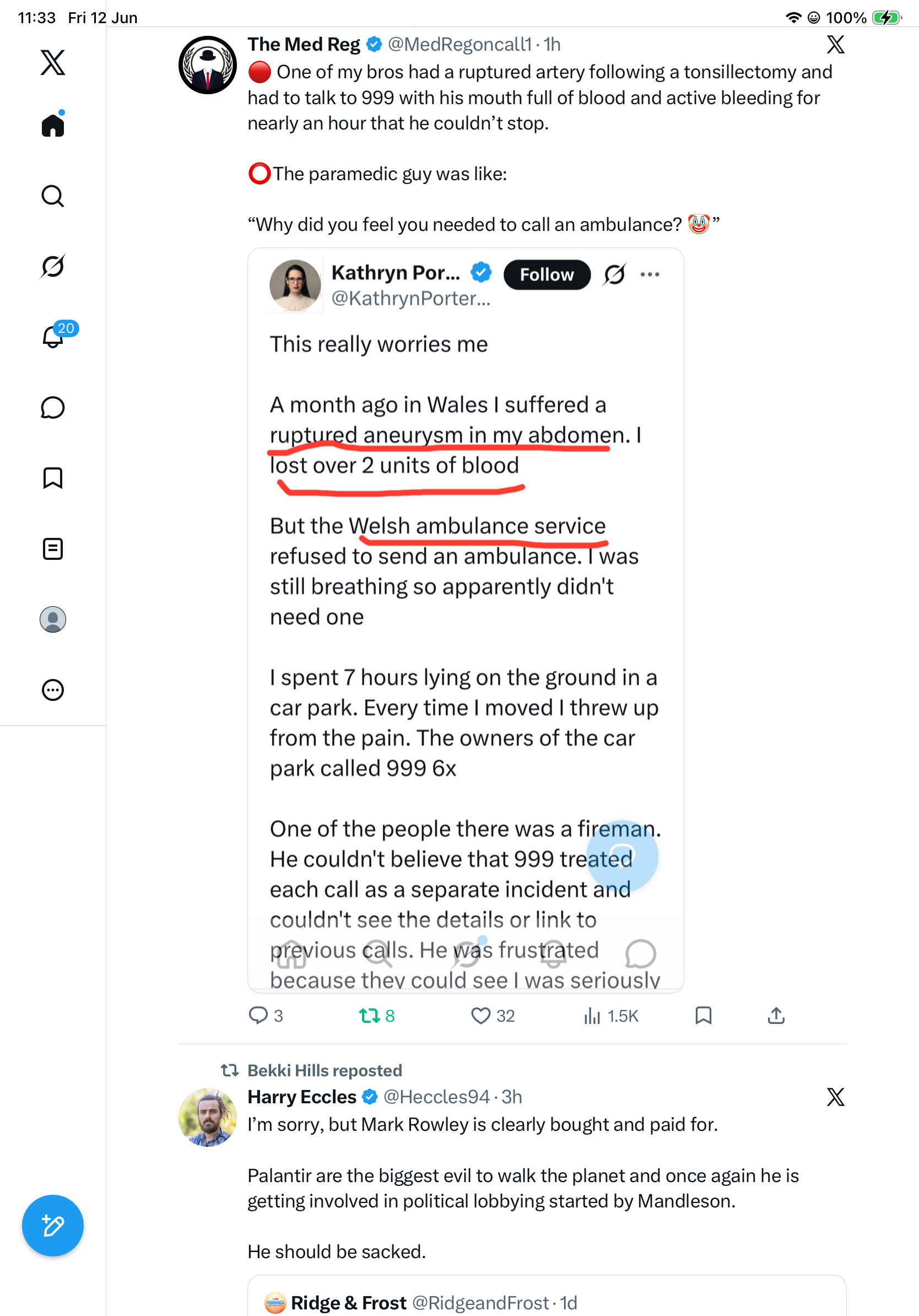919x1316 pixels.
Task: Open Bookmarks from the sidebar
Action: (53, 478)
